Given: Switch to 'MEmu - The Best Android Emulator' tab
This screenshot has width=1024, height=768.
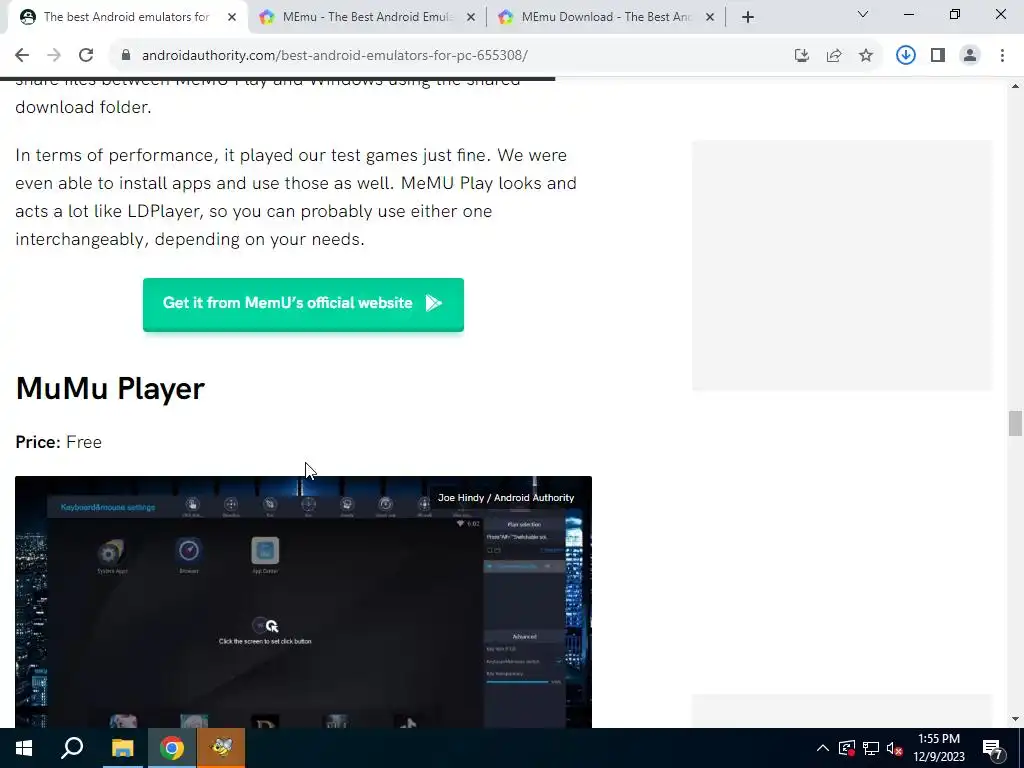Looking at the screenshot, I should click(x=368, y=17).
